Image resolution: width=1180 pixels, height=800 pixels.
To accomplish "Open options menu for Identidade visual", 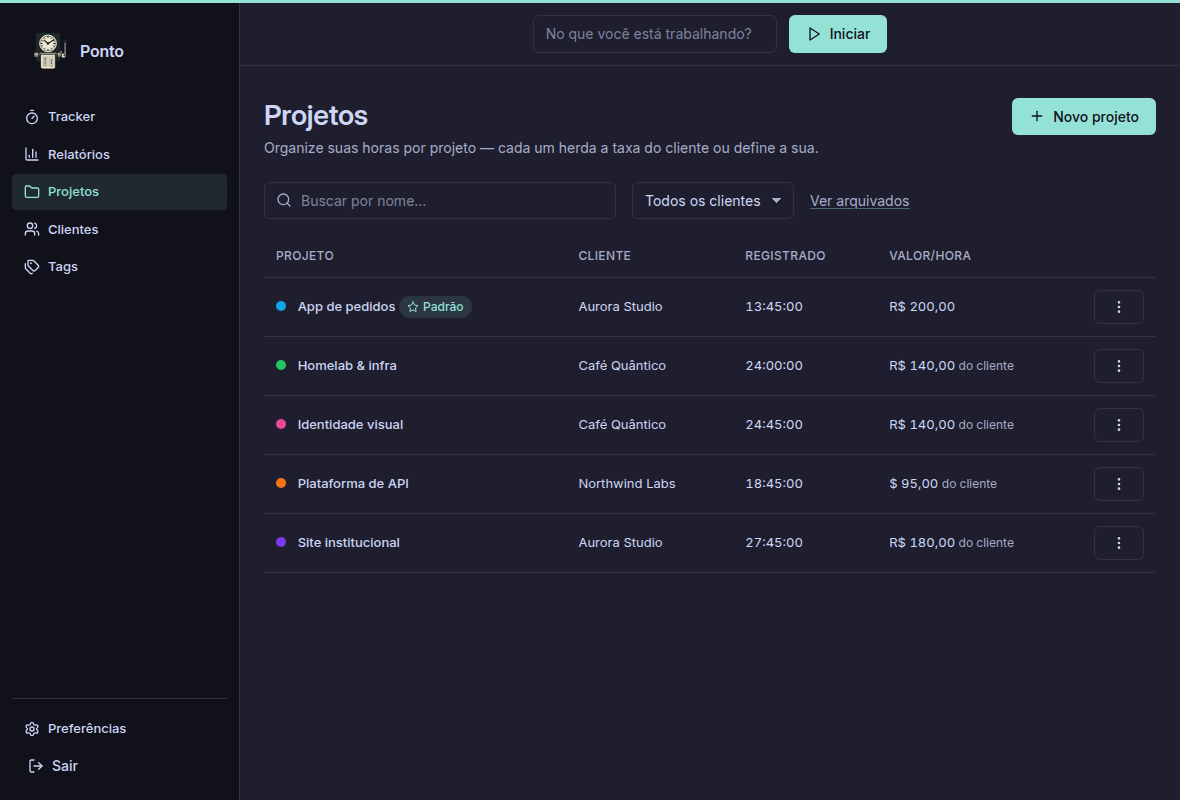I will point(1118,425).
